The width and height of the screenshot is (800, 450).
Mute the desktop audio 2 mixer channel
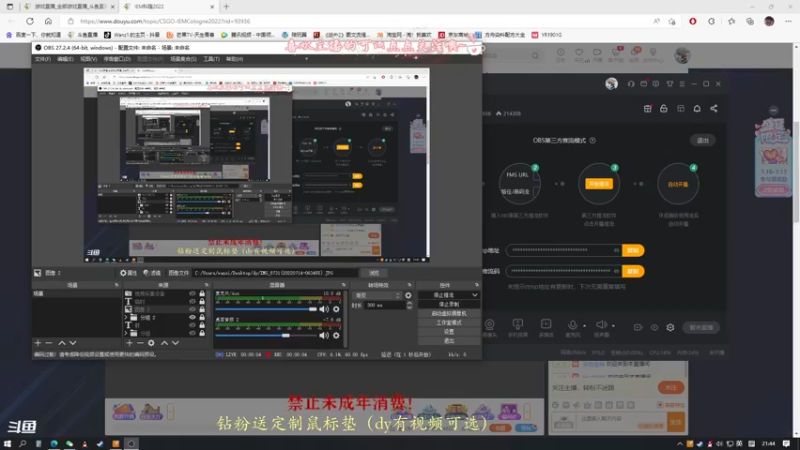click(324, 335)
